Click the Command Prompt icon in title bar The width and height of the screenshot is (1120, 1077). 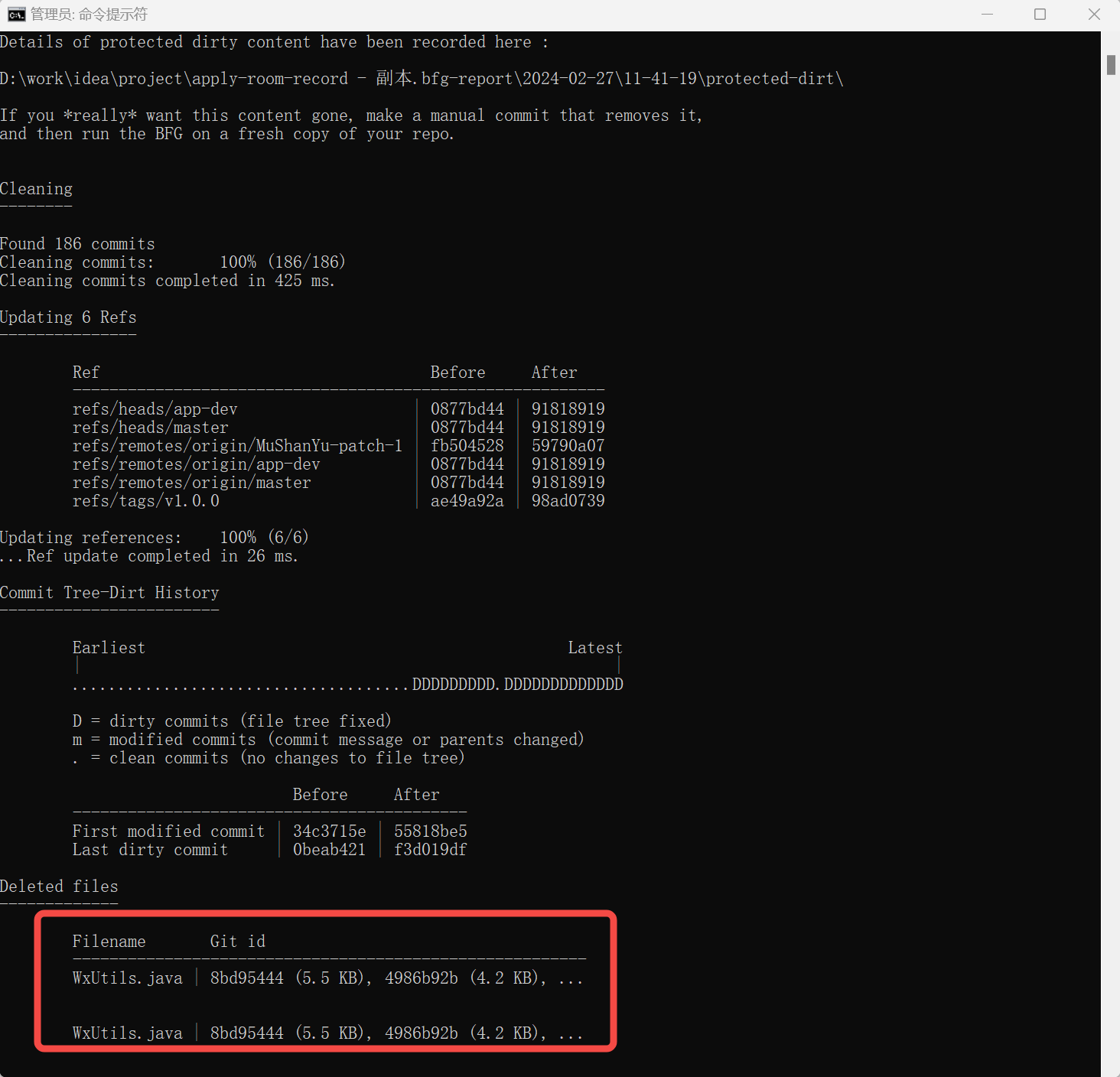pyautogui.click(x=16, y=15)
